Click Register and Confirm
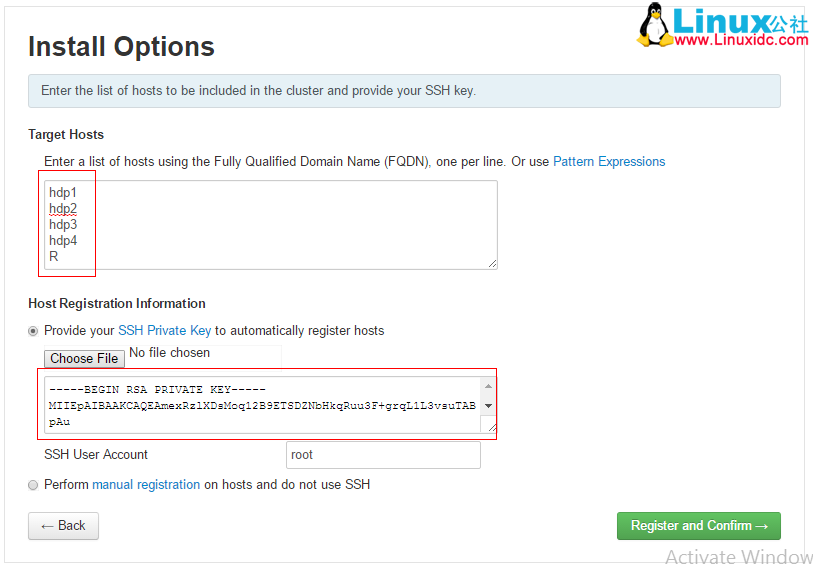 [x=698, y=526]
